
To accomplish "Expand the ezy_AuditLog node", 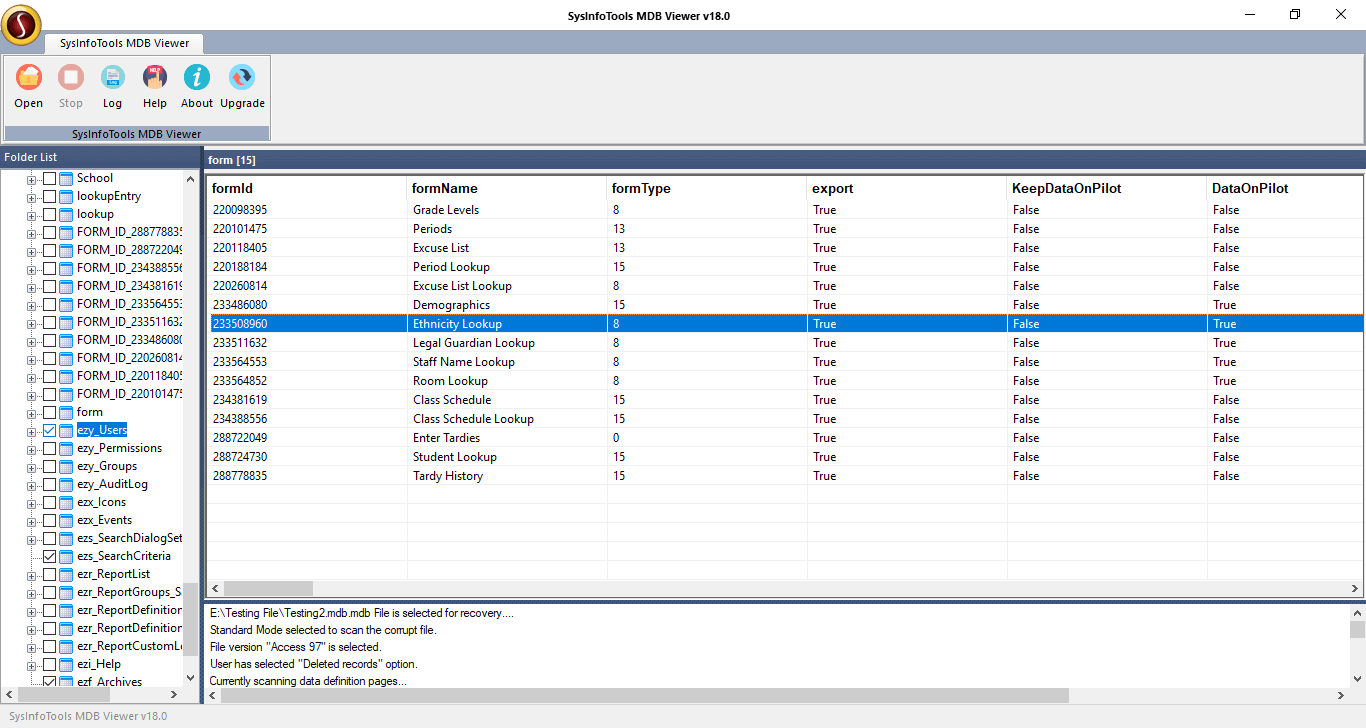I will (x=31, y=485).
